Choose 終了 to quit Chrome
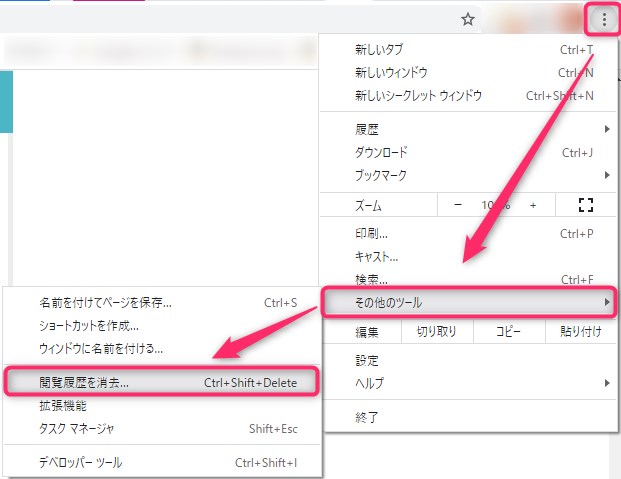The height and width of the screenshot is (479, 621). pyautogui.click(x=469, y=417)
